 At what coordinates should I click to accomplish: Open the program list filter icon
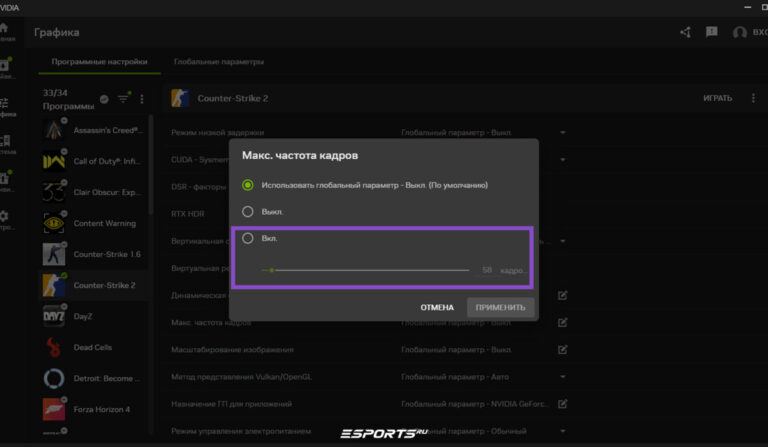(123, 99)
